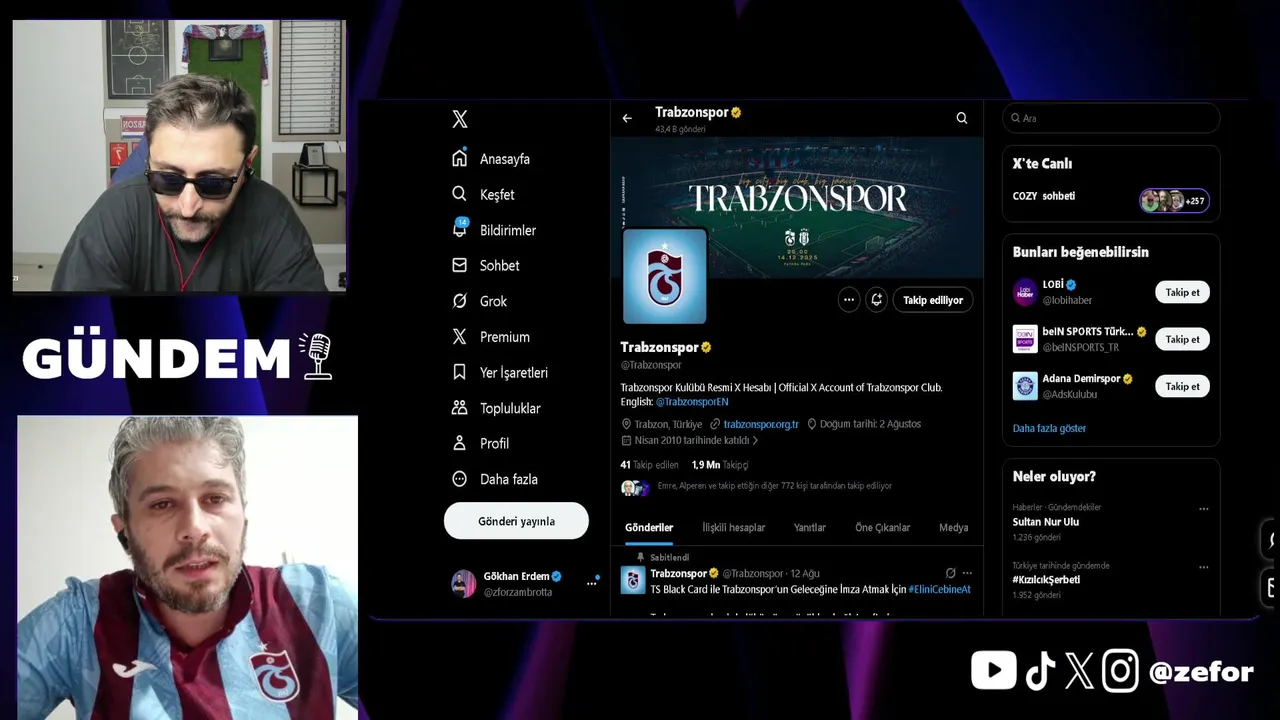Open Sultan Nur Ulu trend

(x=1046, y=522)
